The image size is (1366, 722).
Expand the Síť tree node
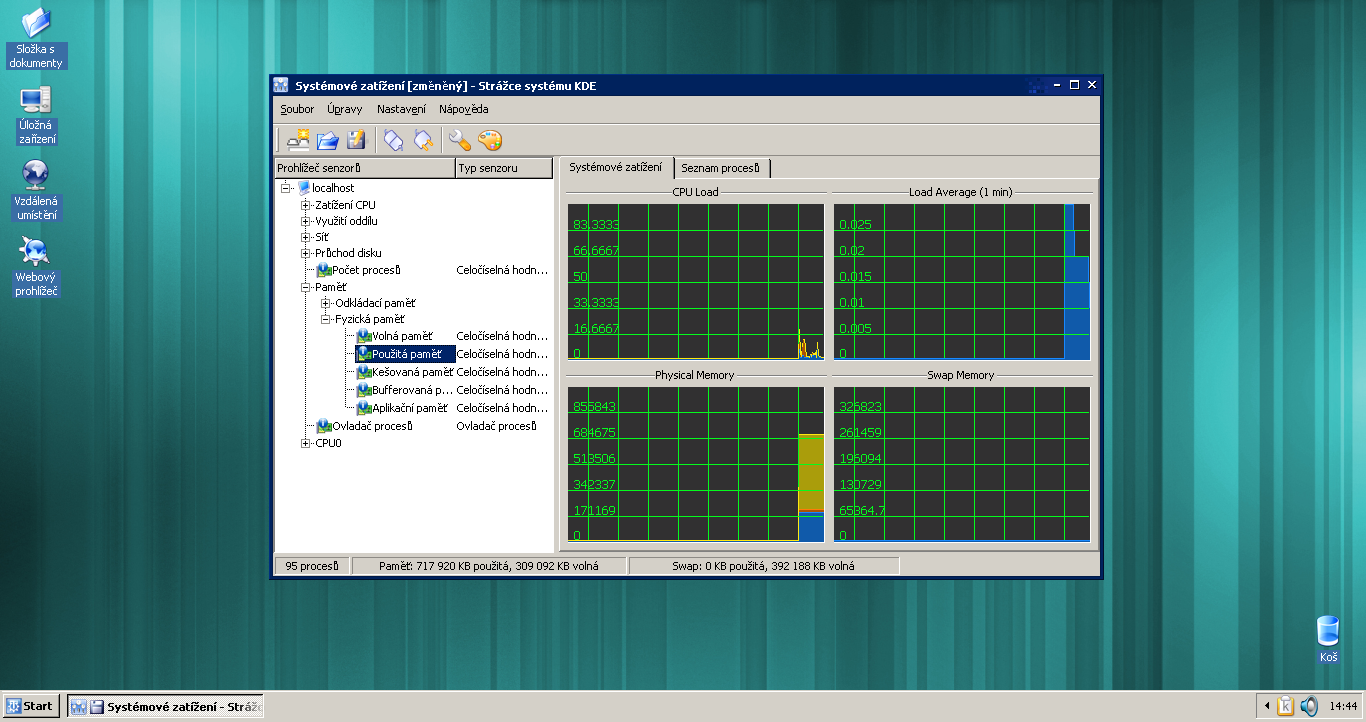306,237
